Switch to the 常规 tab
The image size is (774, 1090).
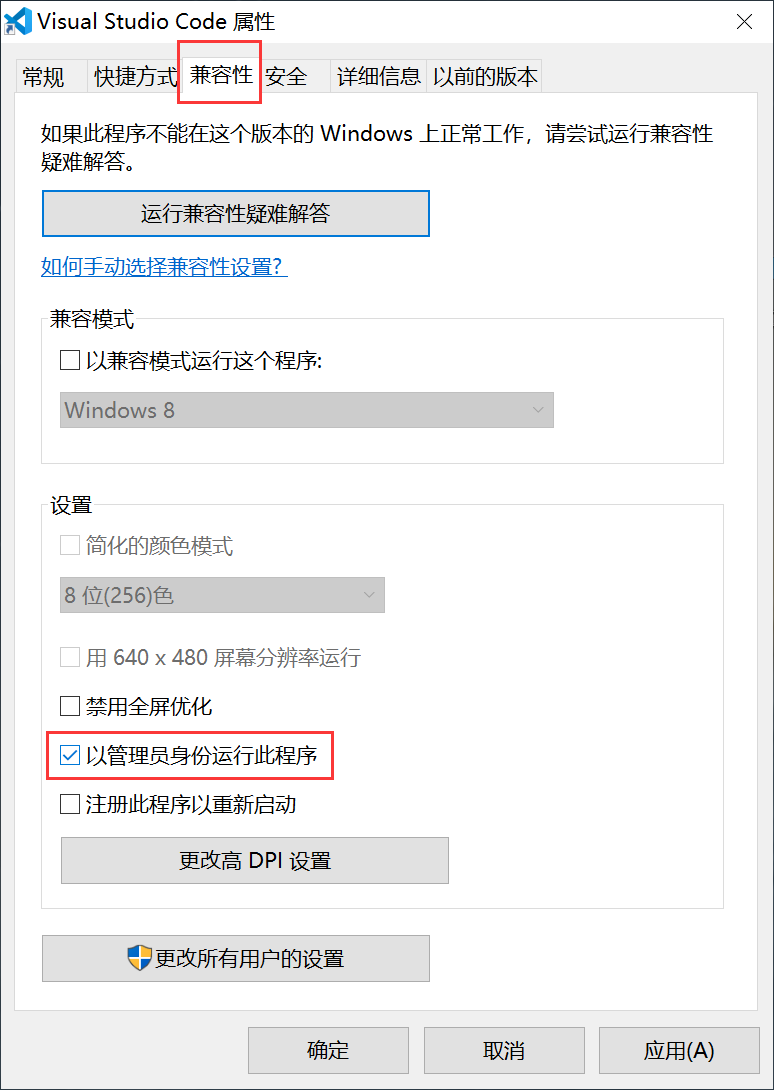tap(43, 77)
